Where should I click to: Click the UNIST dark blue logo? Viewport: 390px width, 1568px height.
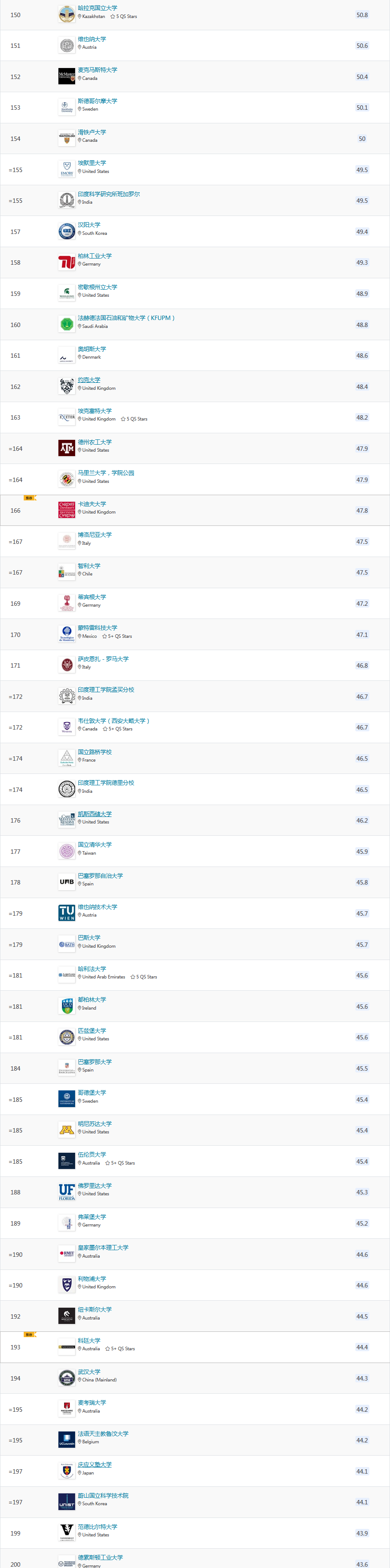[66, 1502]
